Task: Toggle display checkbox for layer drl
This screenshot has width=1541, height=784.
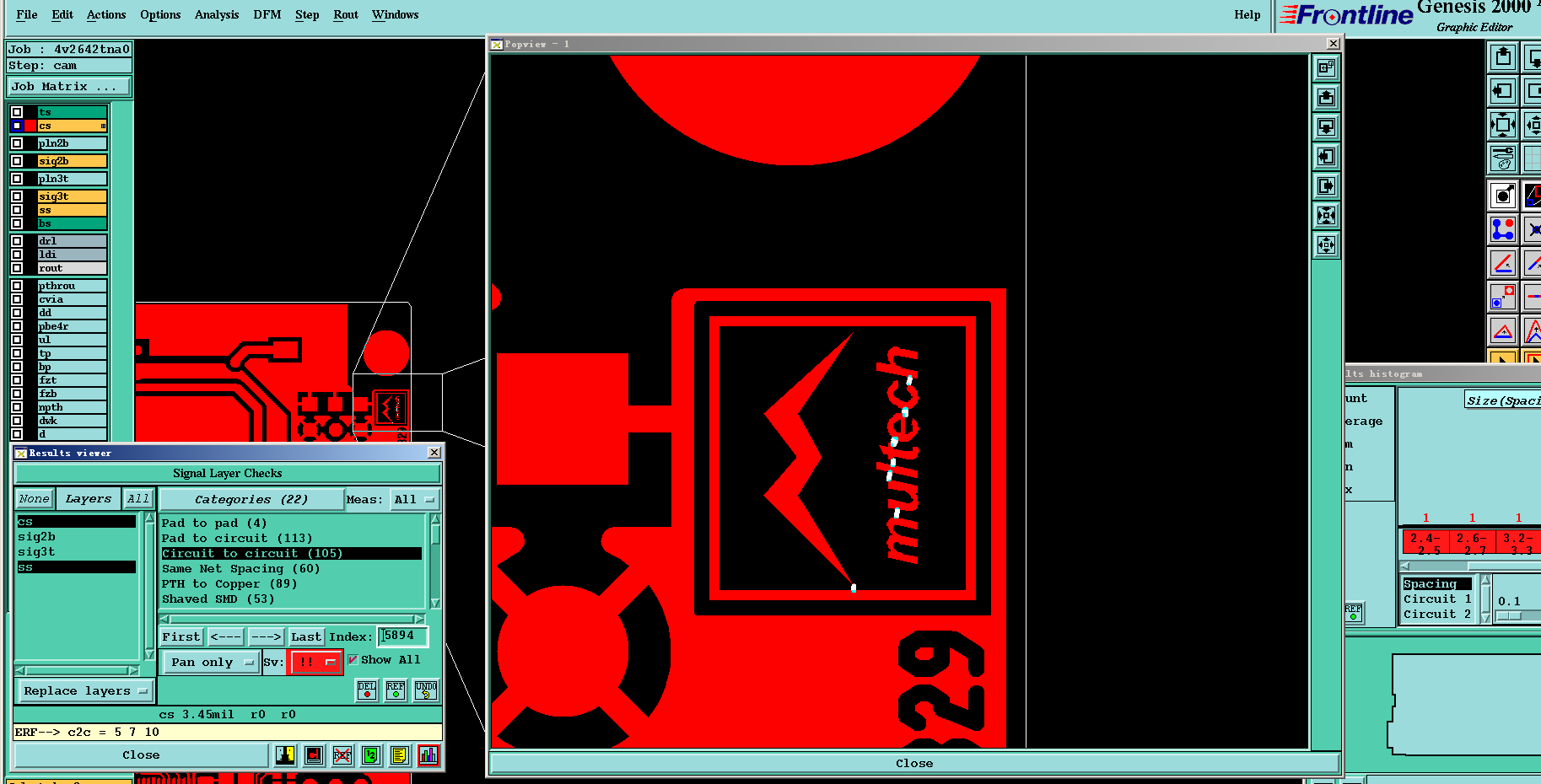Action: (x=17, y=241)
